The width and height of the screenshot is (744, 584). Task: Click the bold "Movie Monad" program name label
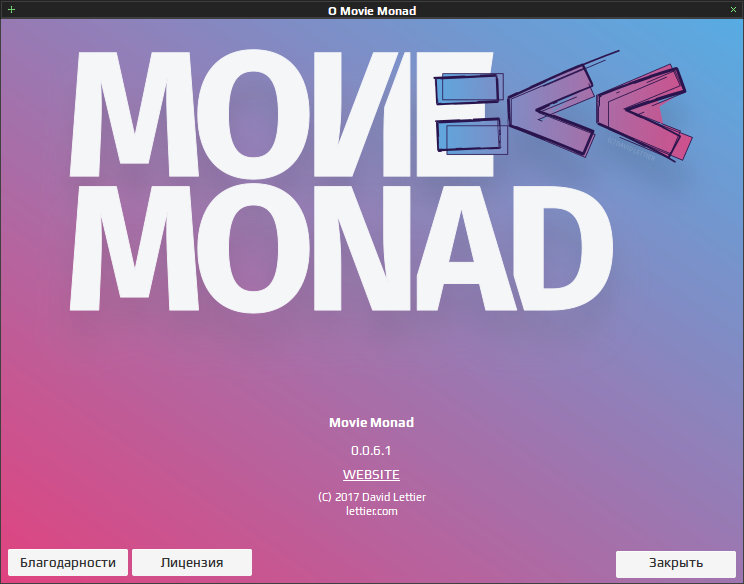coord(372,422)
